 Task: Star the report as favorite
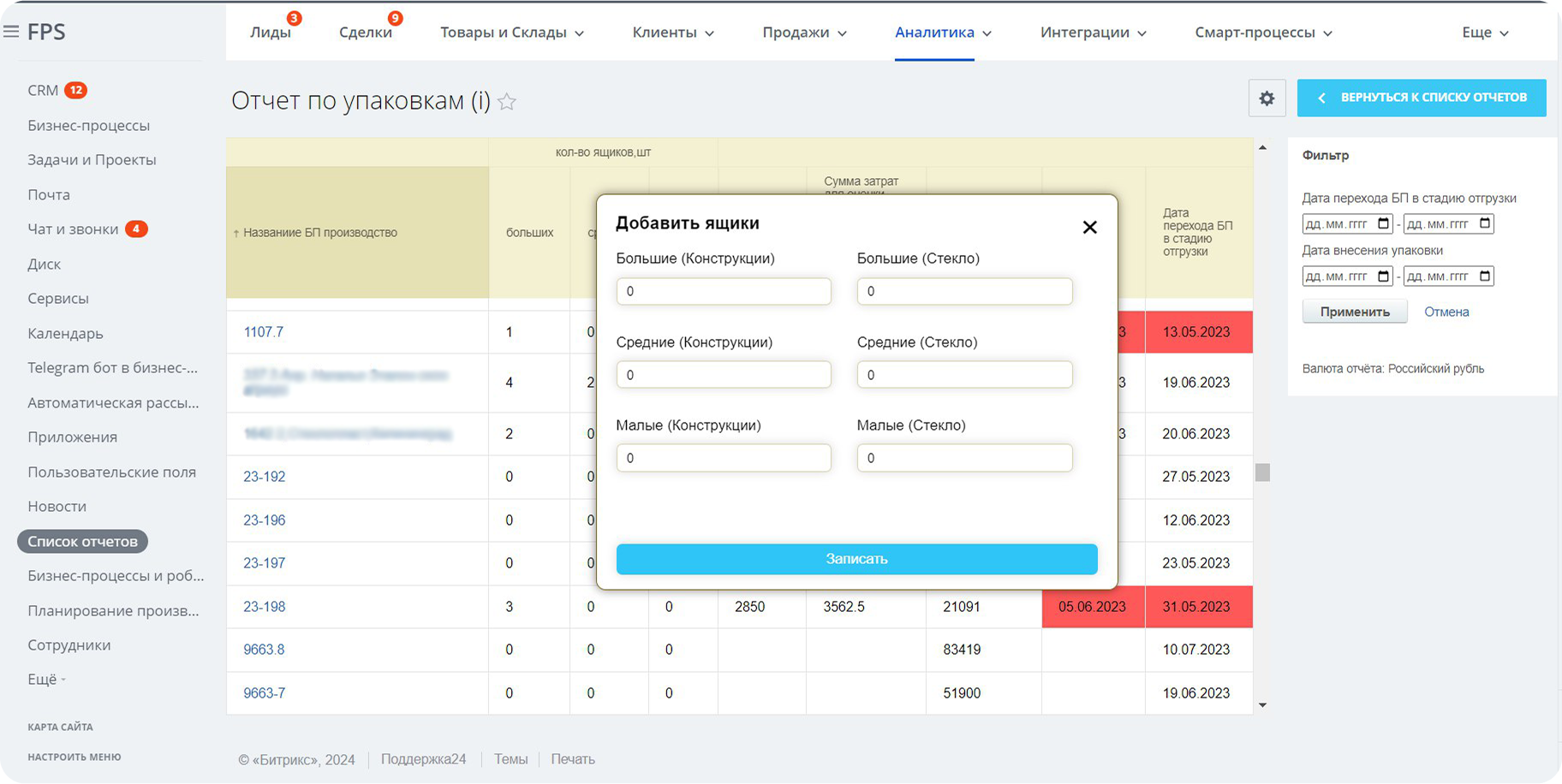507,102
